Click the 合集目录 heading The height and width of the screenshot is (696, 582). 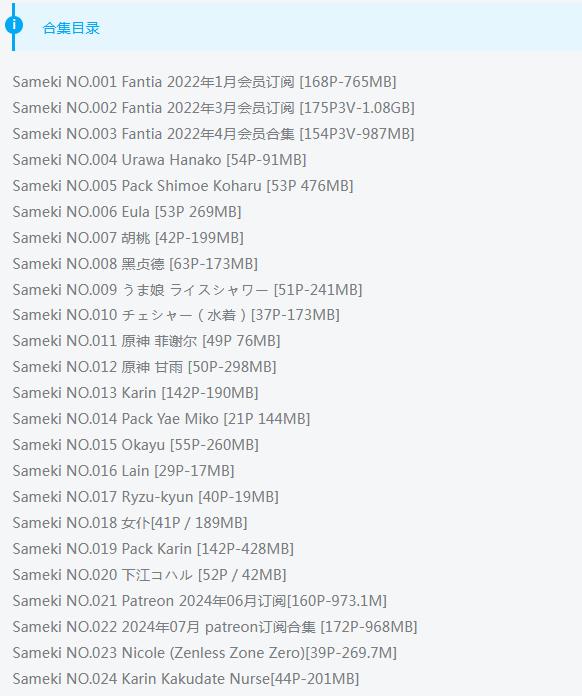point(71,28)
